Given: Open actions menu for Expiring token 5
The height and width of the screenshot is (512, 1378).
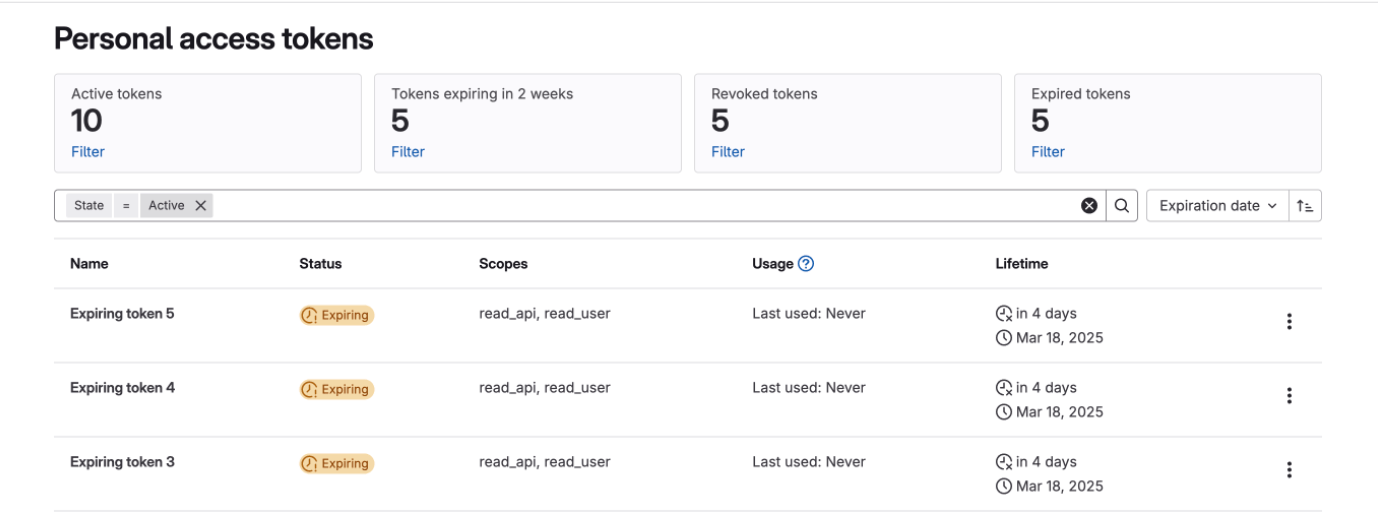Looking at the screenshot, I should click(x=1289, y=322).
